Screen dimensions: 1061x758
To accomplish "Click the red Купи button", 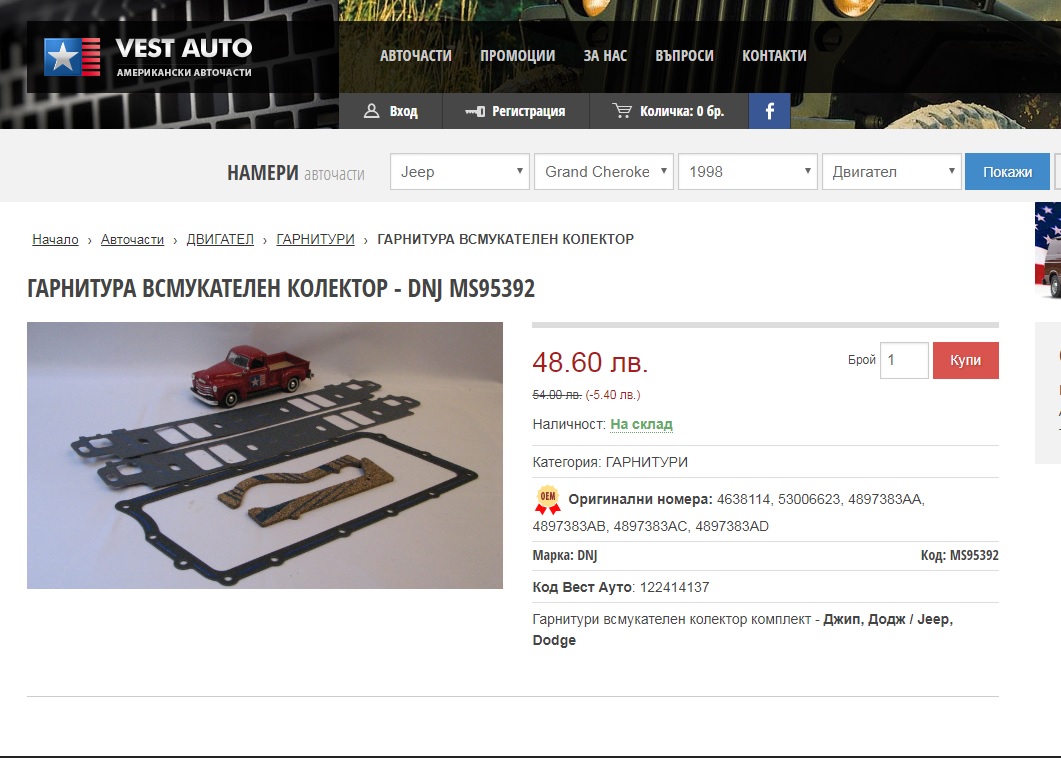I will tap(966, 360).
